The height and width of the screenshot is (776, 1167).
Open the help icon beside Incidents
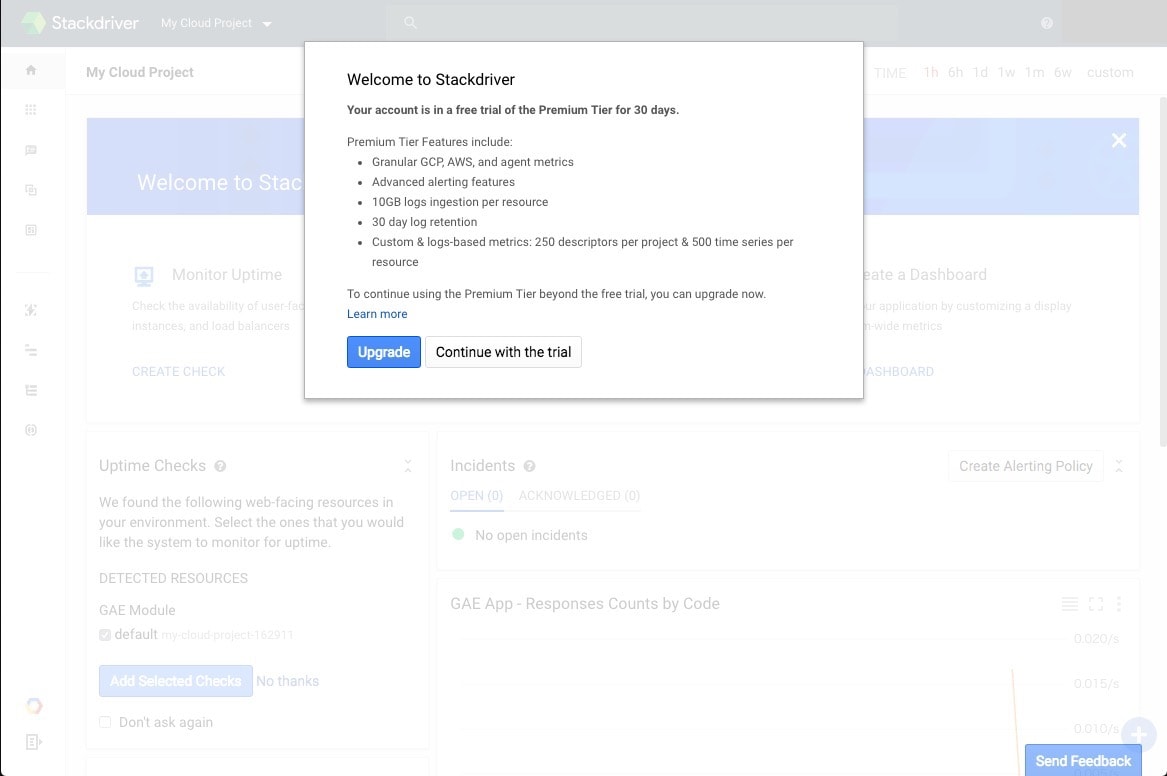tap(529, 466)
